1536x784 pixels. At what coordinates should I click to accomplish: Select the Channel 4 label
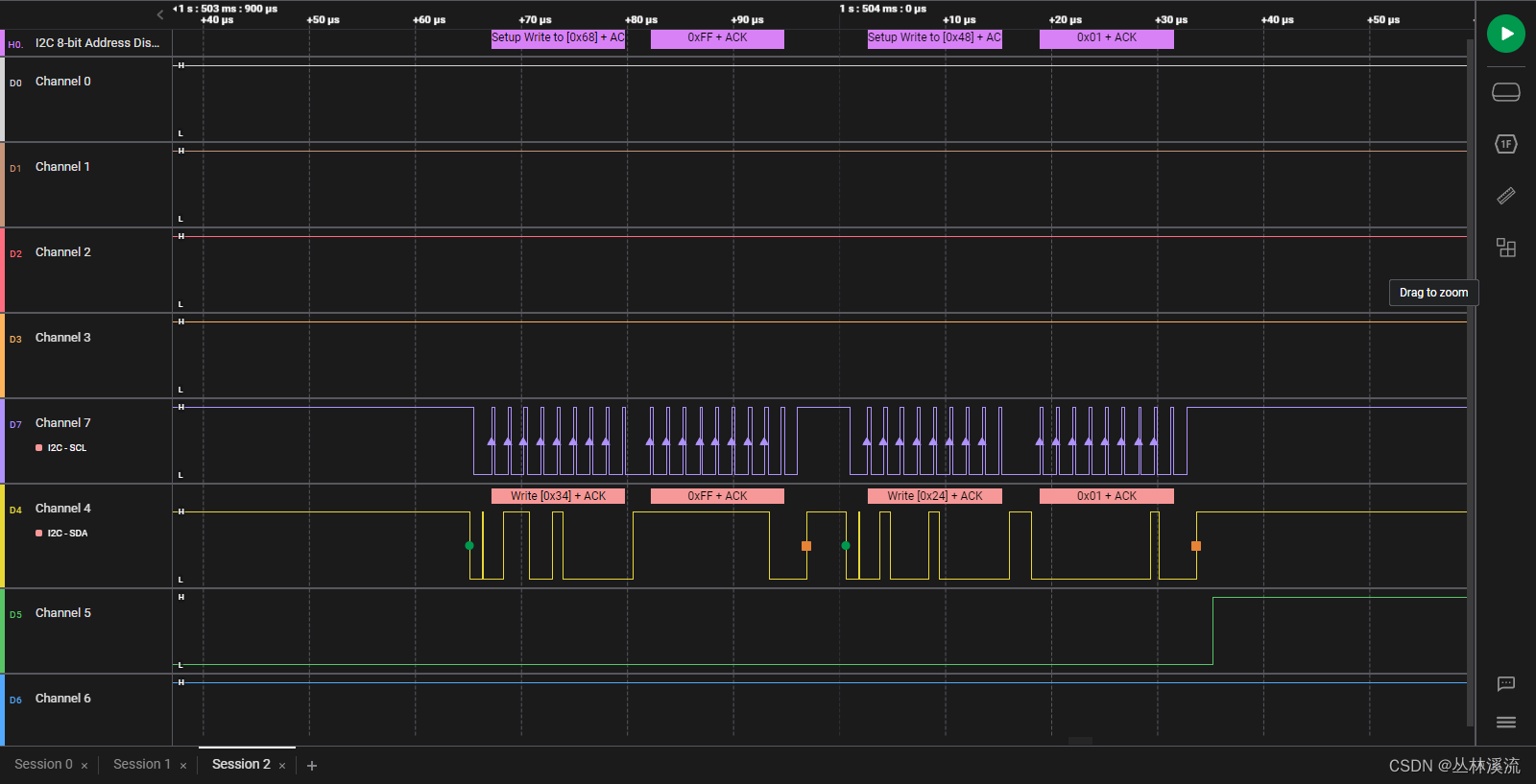coord(63,509)
